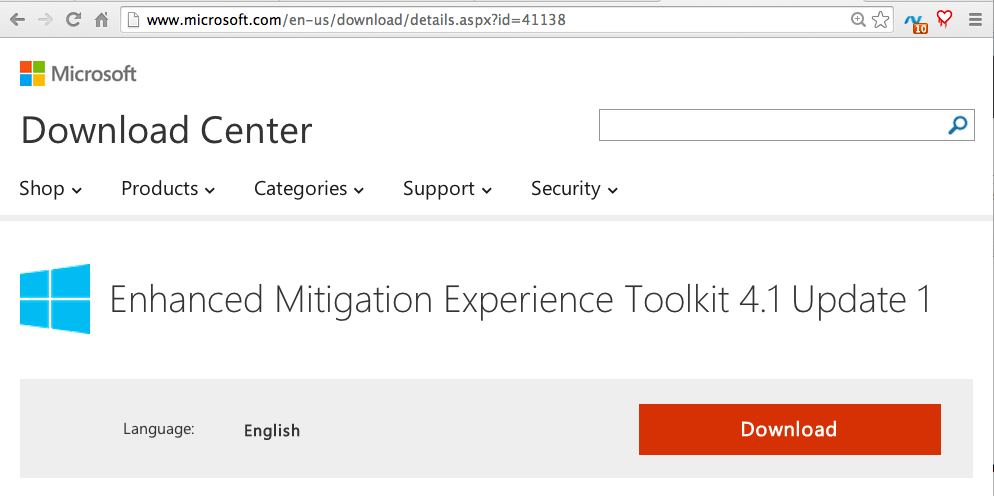The width and height of the screenshot is (994, 496).
Task: Click the browser Forward arrow
Action: (x=45, y=19)
